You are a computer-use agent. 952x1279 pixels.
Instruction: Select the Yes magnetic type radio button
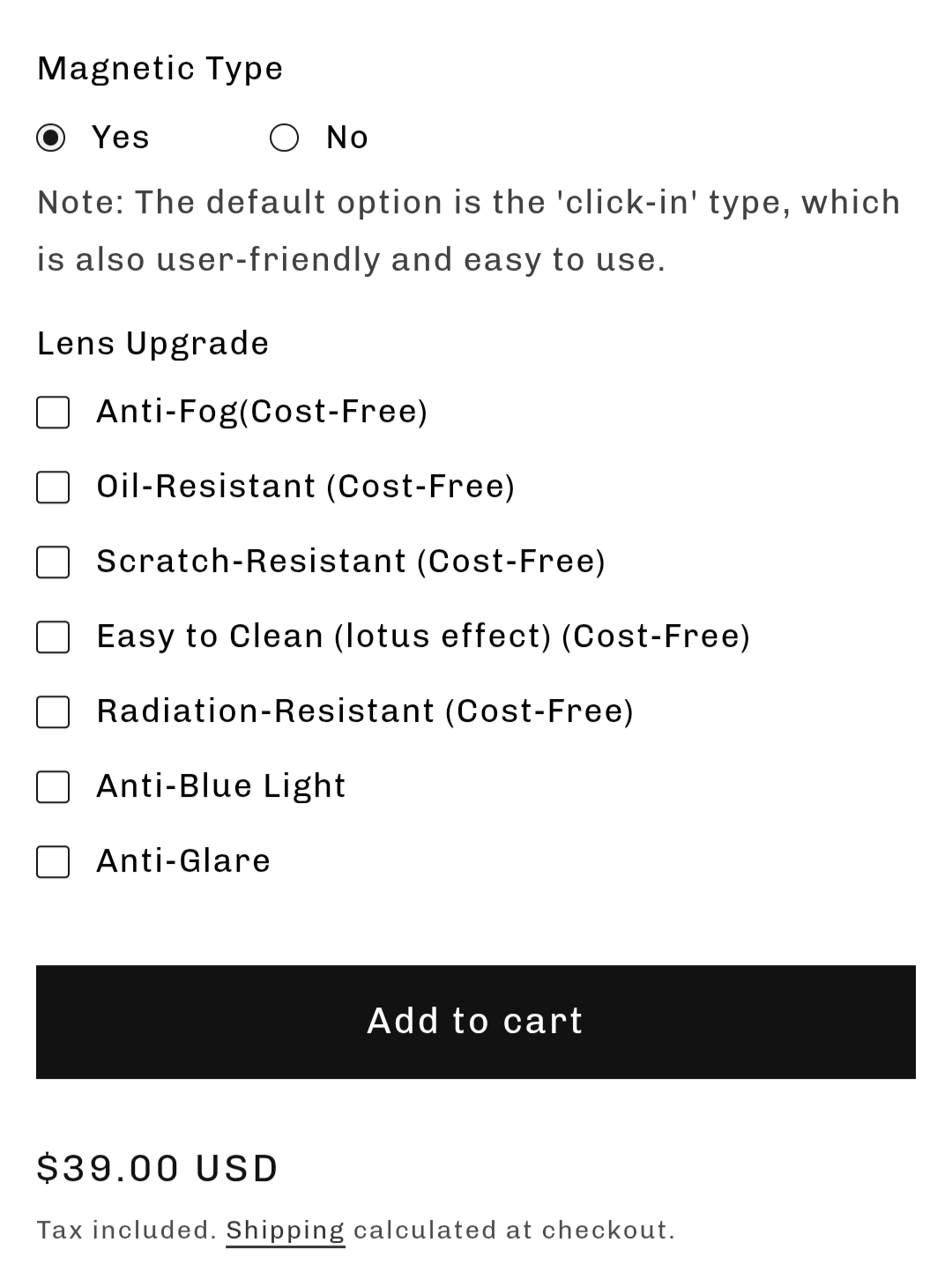coord(51,138)
